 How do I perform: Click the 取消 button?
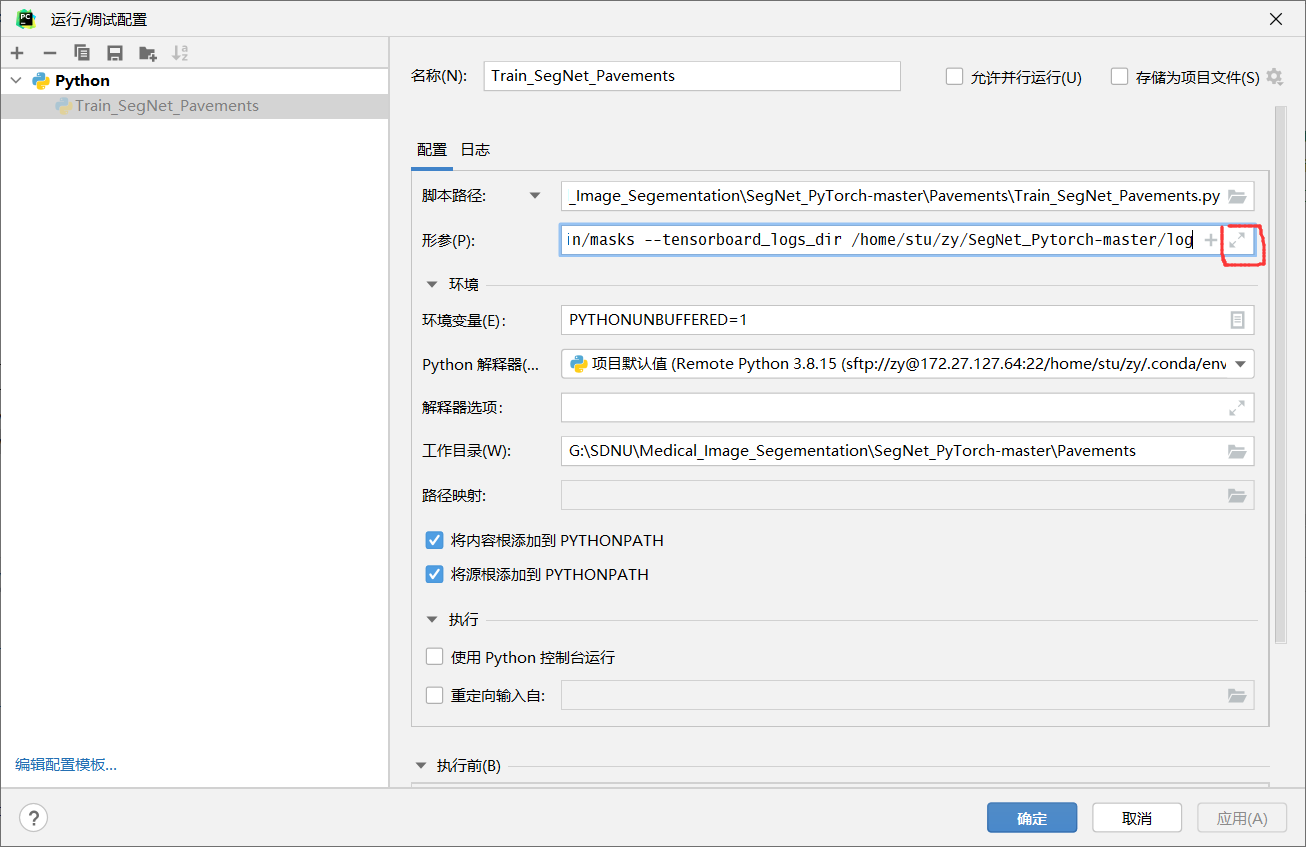(1137, 818)
